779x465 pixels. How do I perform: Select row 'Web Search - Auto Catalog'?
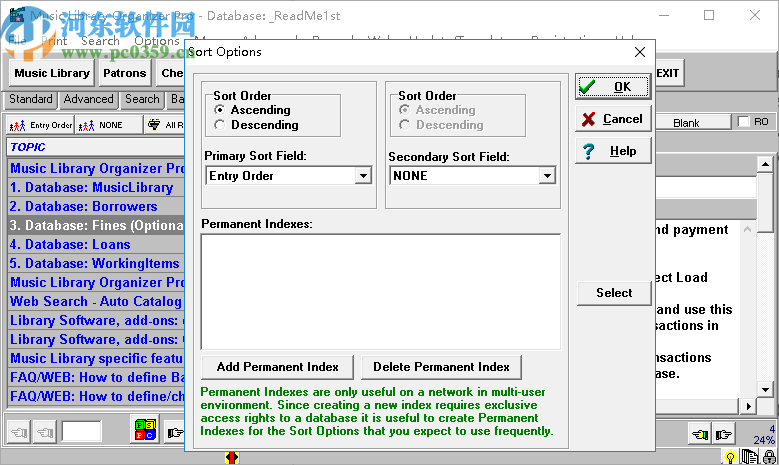coord(96,302)
